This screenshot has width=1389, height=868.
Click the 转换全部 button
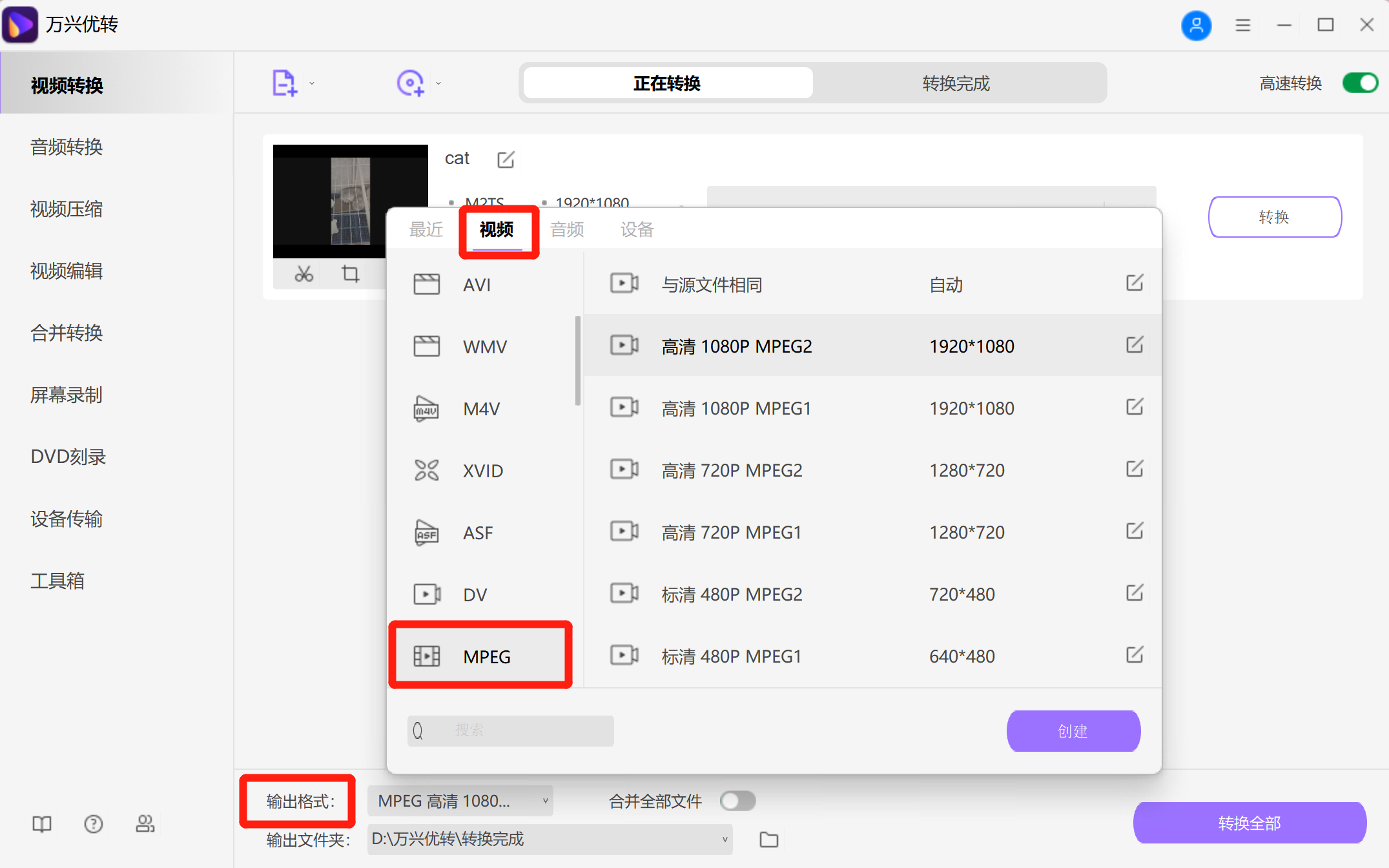[1249, 823]
